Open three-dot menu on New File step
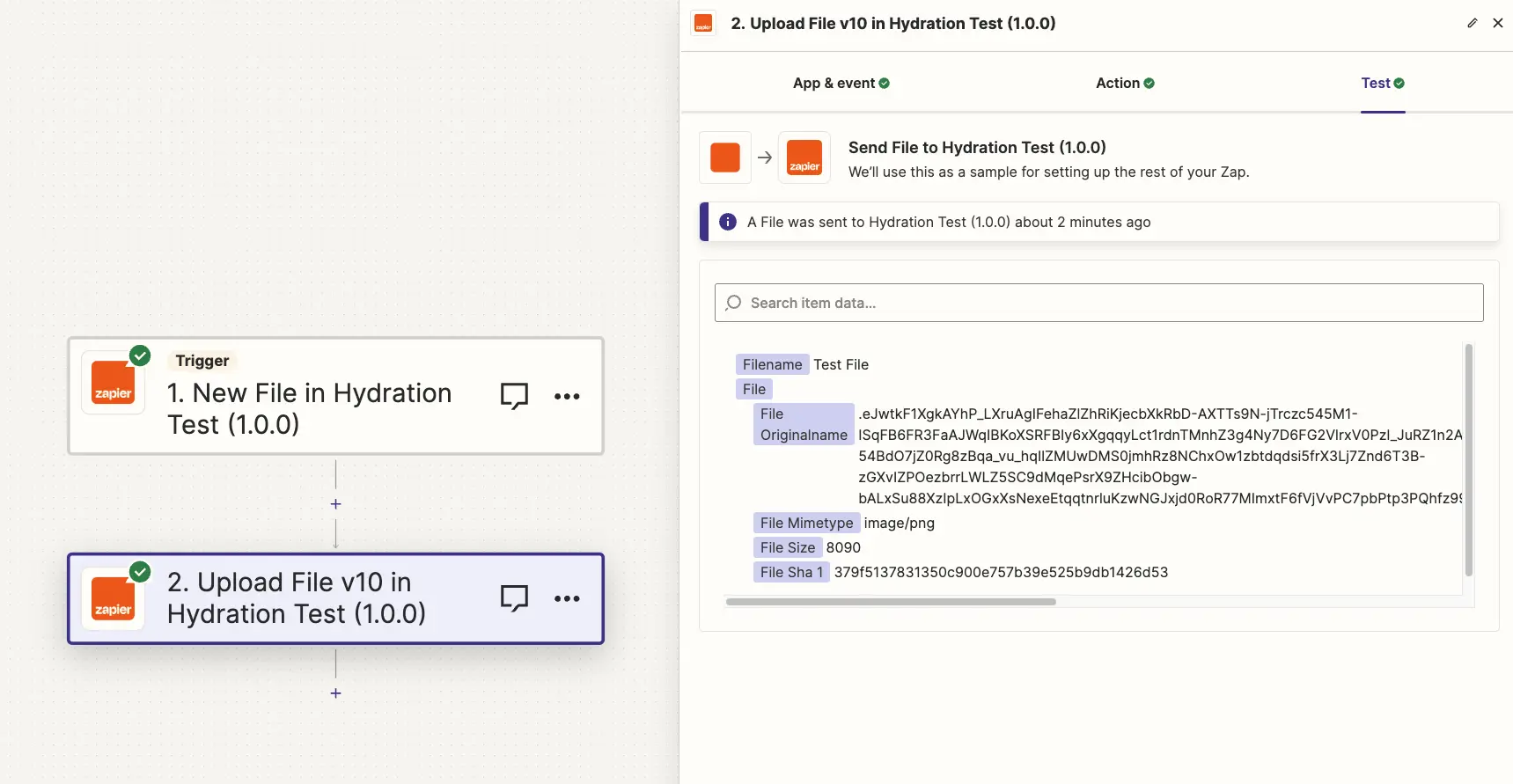Viewport: 1513px width, 784px height. pos(567,396)
